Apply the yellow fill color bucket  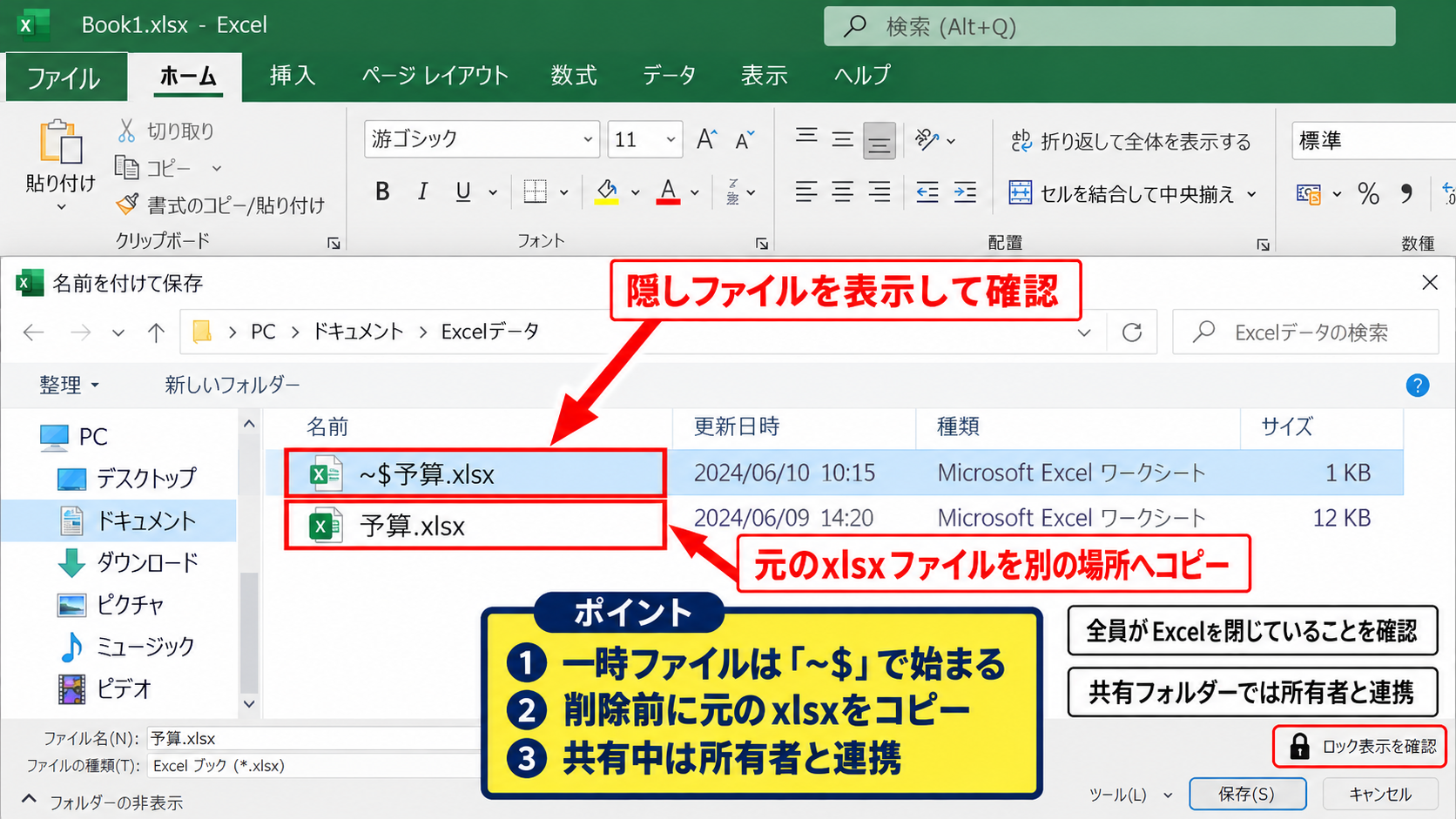pos(607,191)
